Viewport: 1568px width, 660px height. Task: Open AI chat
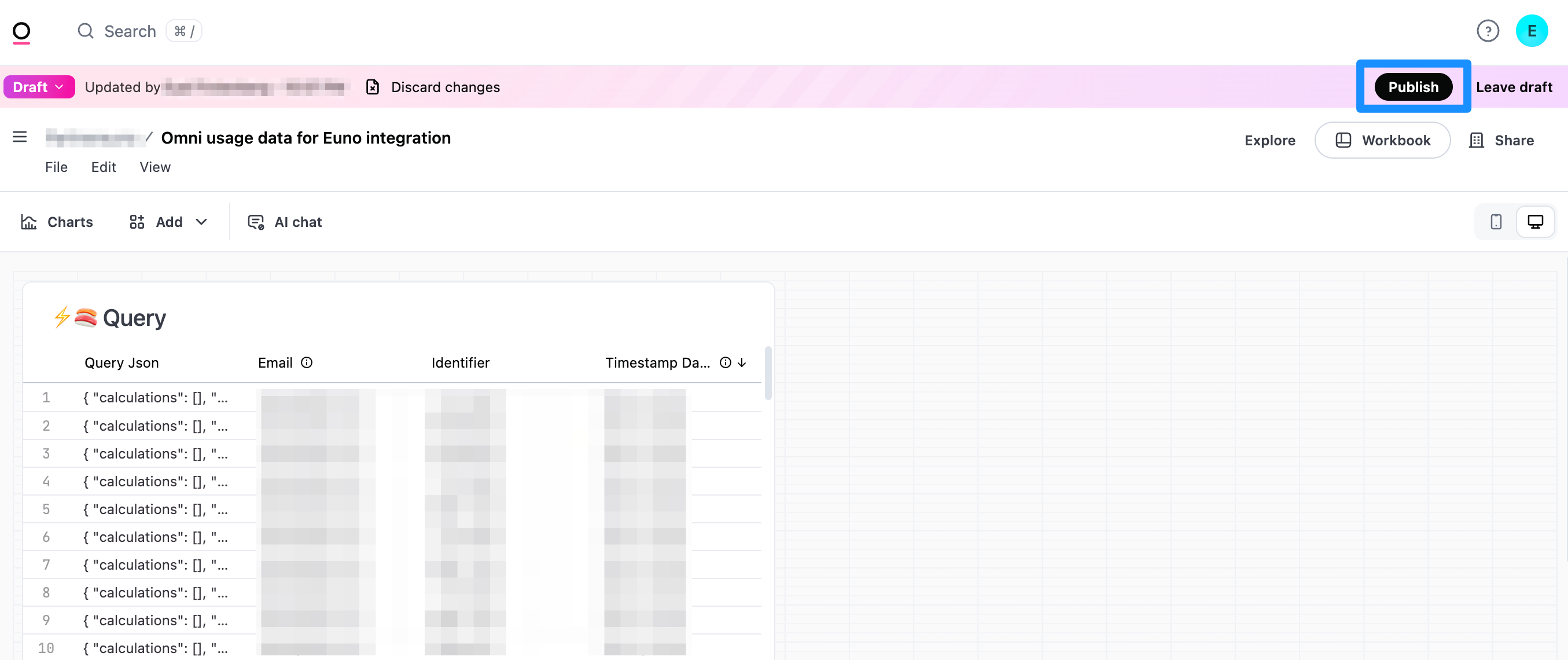tap(284, 222)
